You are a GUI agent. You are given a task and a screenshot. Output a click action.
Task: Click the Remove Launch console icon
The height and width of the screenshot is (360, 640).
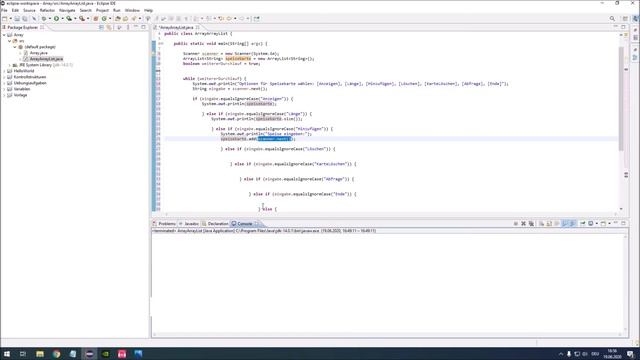[x=524, y=224]
